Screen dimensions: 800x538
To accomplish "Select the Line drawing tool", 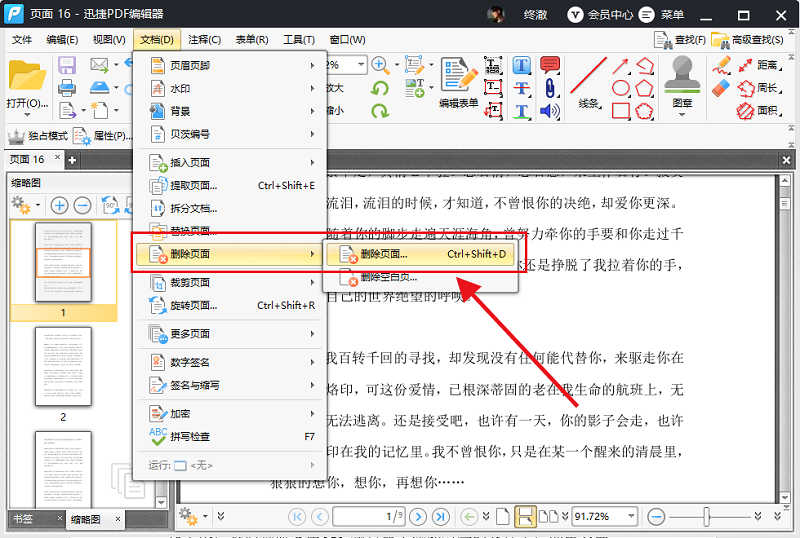I will click(x=588, y=82).
